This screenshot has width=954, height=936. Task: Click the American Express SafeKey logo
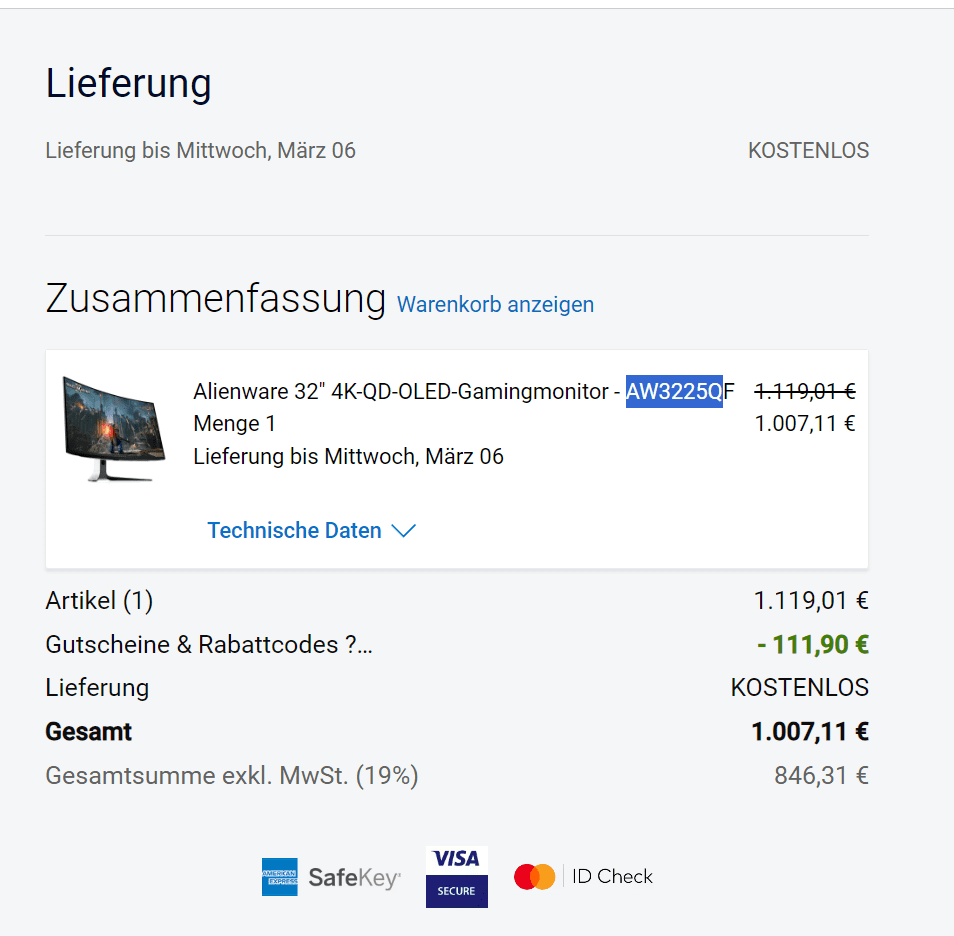pyautogui.click(x=331, y=877)
